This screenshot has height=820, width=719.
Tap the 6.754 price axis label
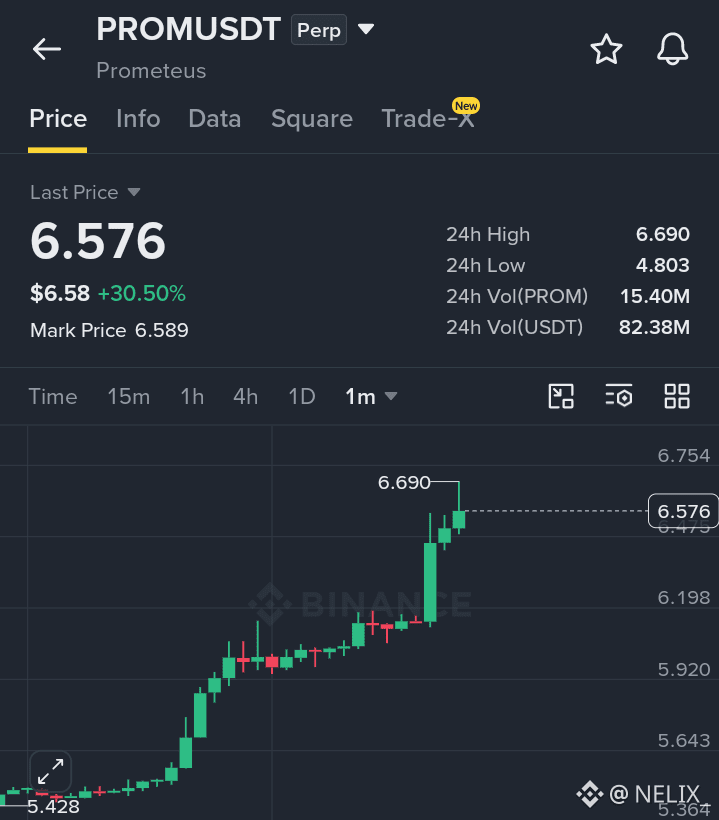pyautogui.click(x=683, y=455)
